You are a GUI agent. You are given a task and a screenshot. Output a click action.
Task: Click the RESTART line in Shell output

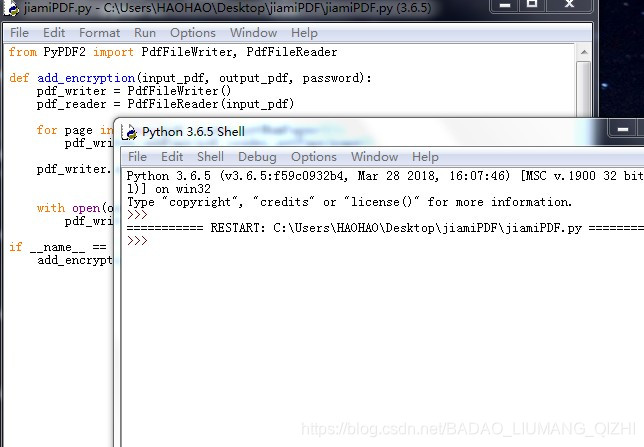(x=385, y=228)
